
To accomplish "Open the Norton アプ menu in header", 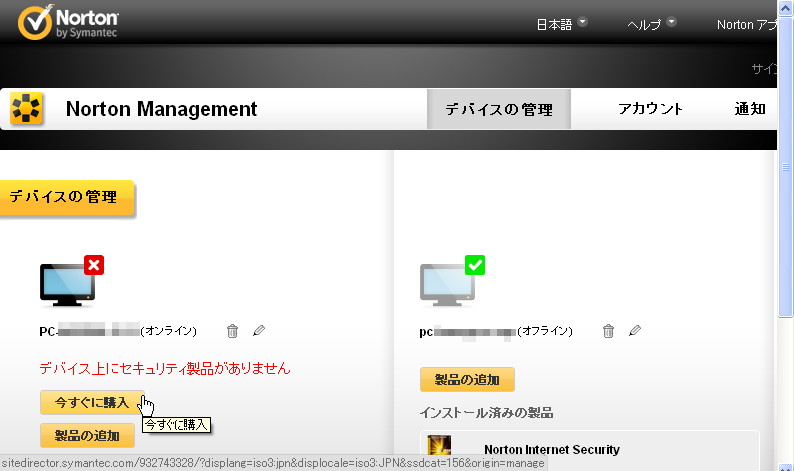I will coord(746,24).
